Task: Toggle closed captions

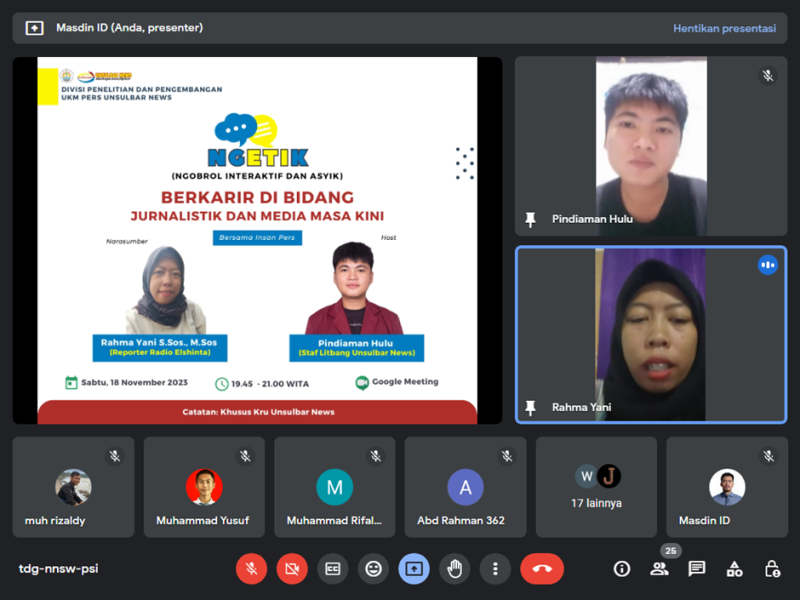Action: click(333, 569)
